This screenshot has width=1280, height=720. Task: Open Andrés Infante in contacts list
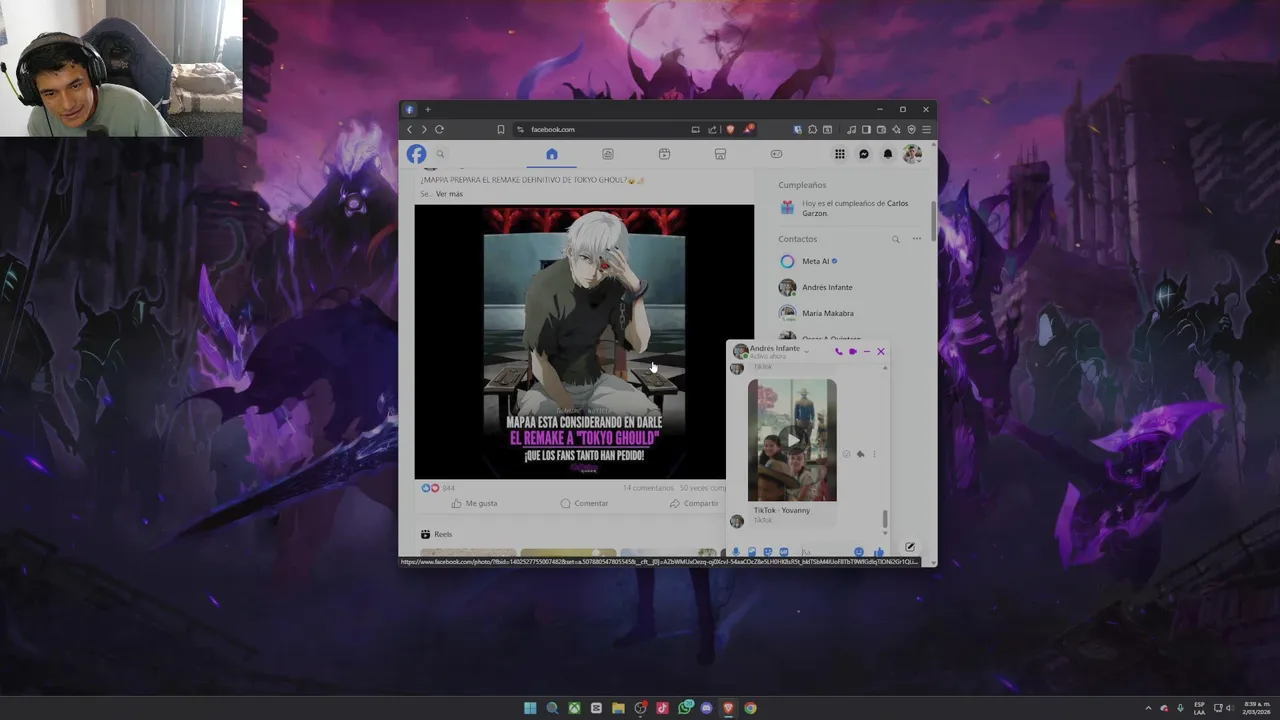[827, 287]
